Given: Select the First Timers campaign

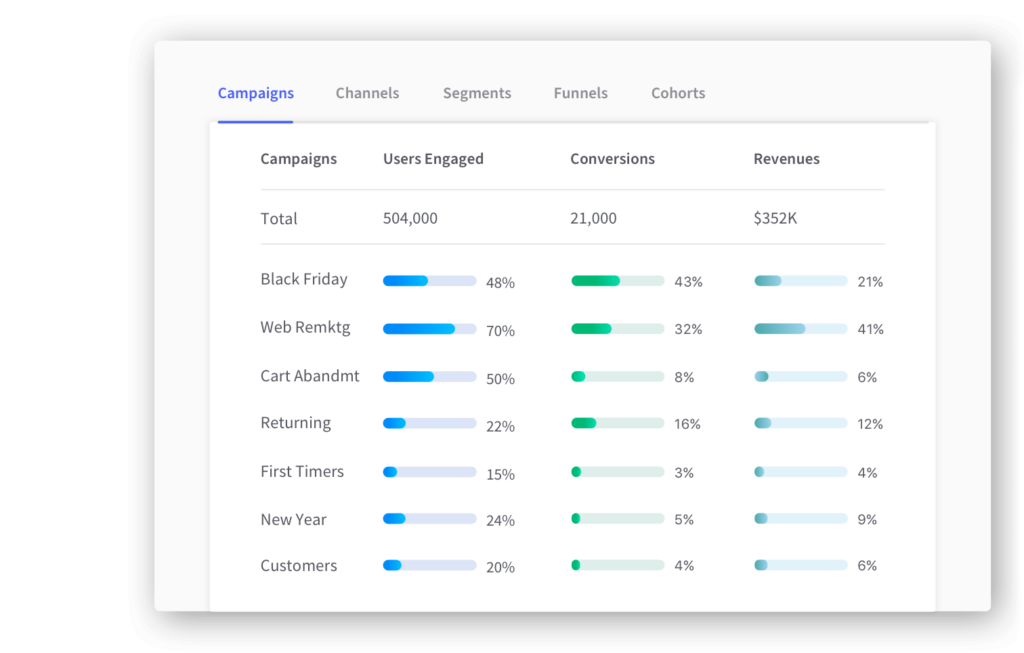Looking at the screenshot, I should click(x=302, y=471).
